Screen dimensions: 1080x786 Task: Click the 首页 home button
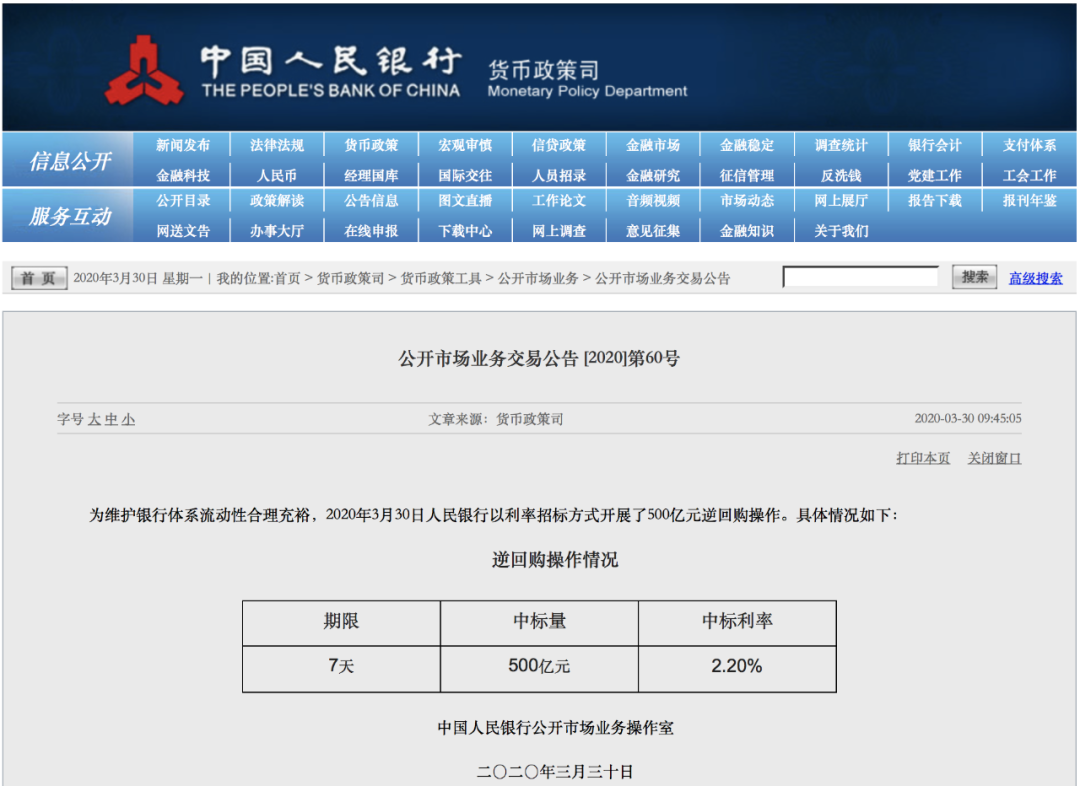coord(40,278)
